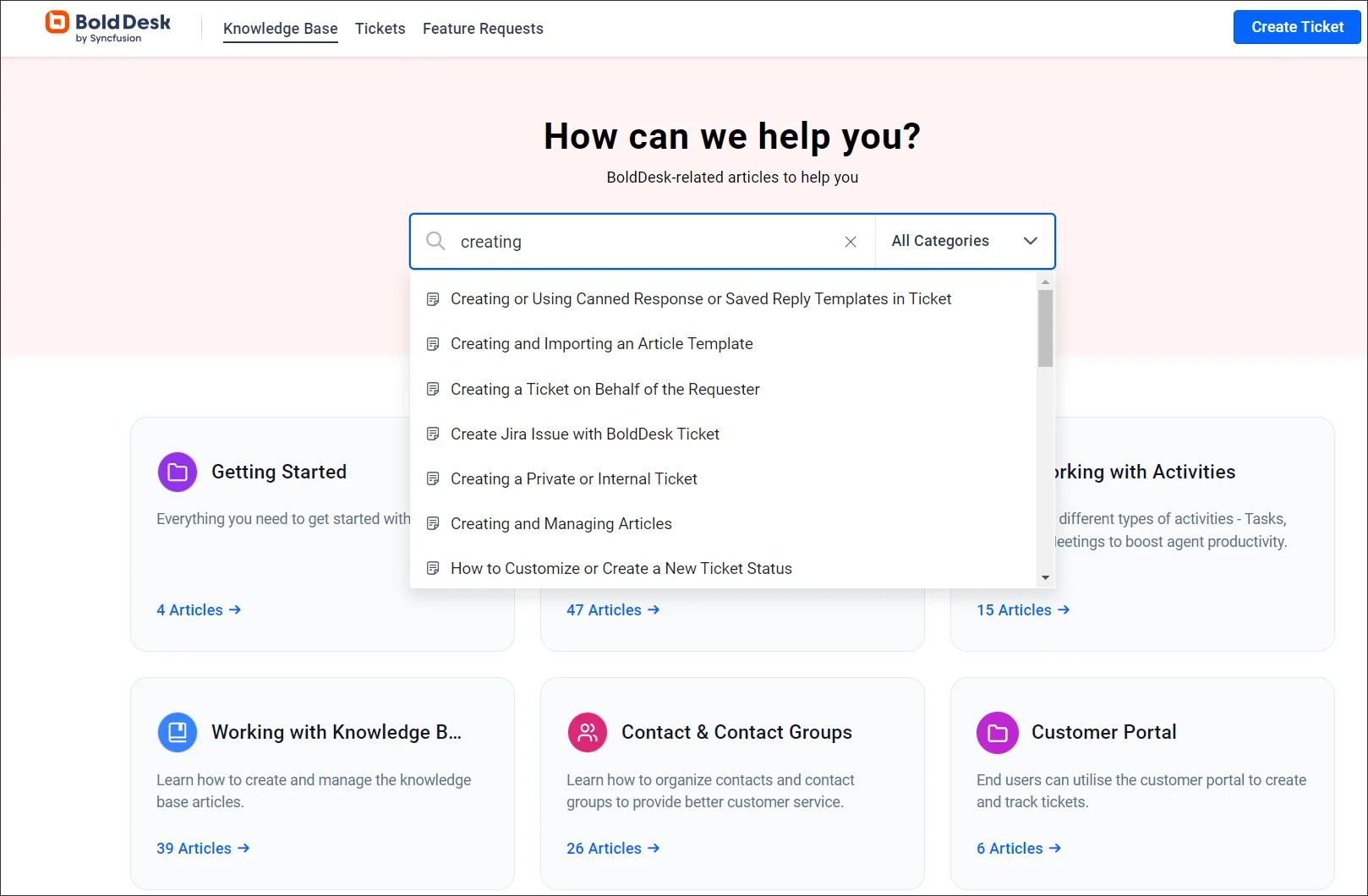Click the BoldDesk logo icon
Screen dimensions: 1368x896
(57, 23)
